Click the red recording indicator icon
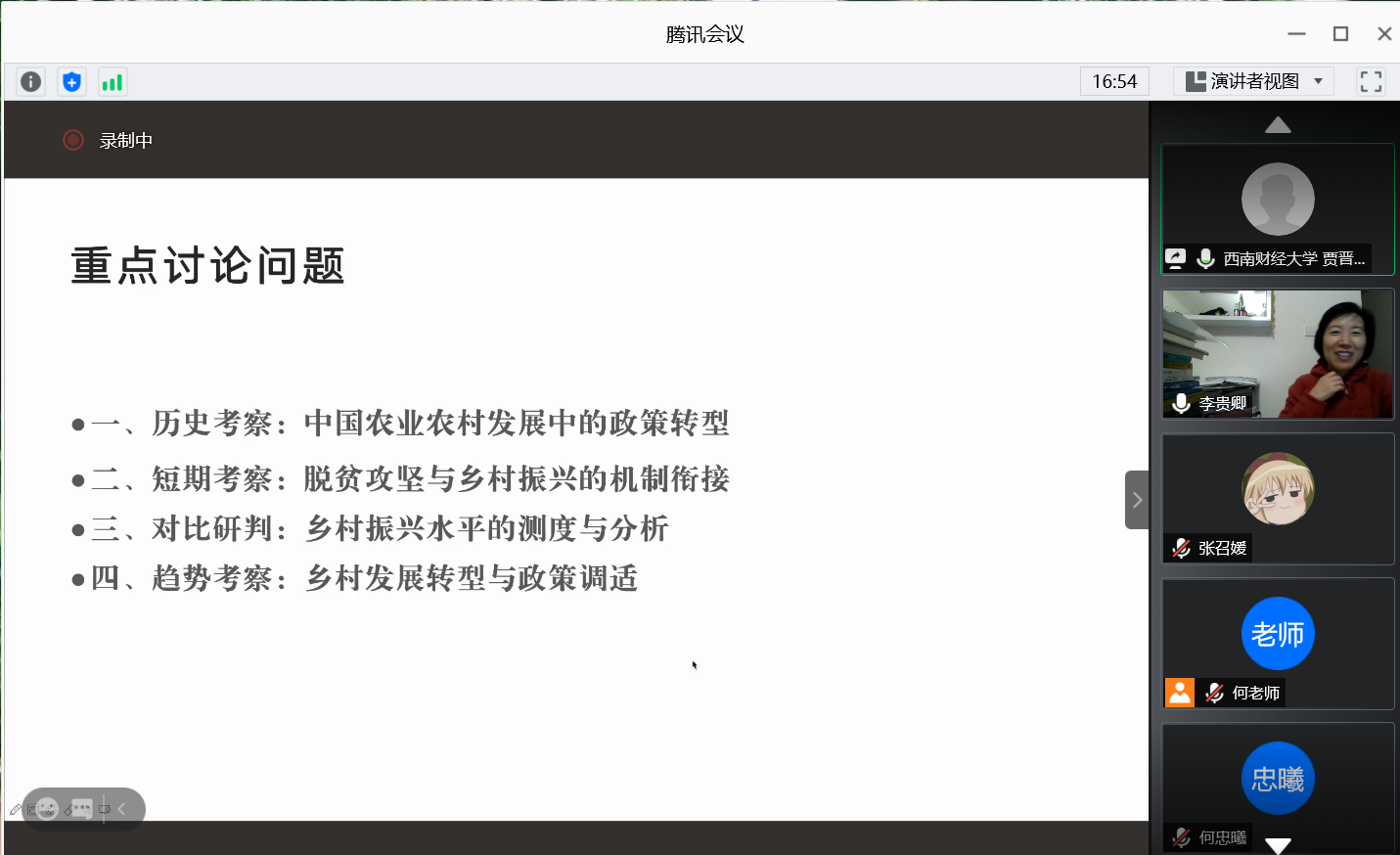This screenshot has width=1400, height=855. [73, 140]
